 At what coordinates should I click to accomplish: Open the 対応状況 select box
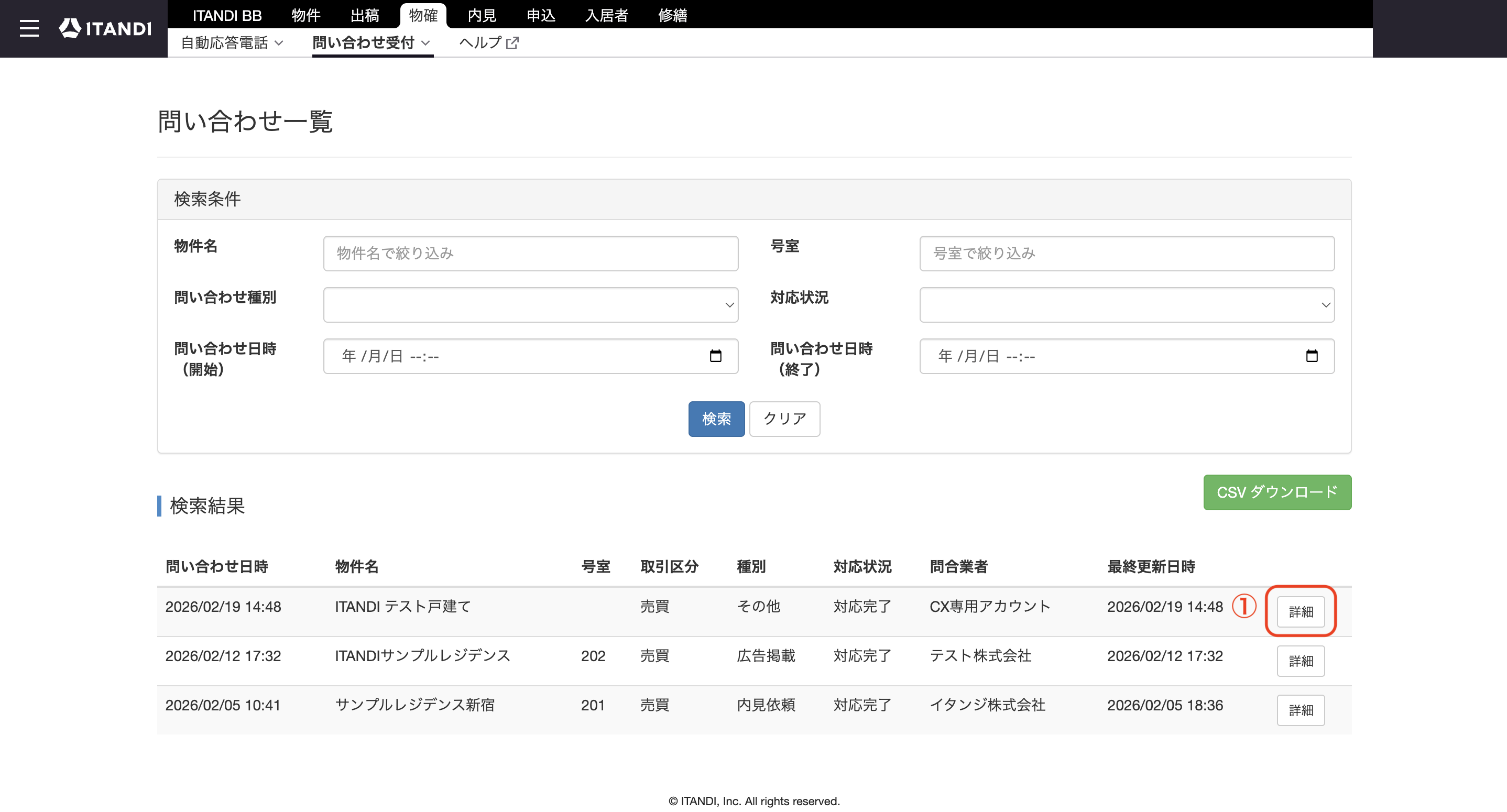click(1127, 305)
